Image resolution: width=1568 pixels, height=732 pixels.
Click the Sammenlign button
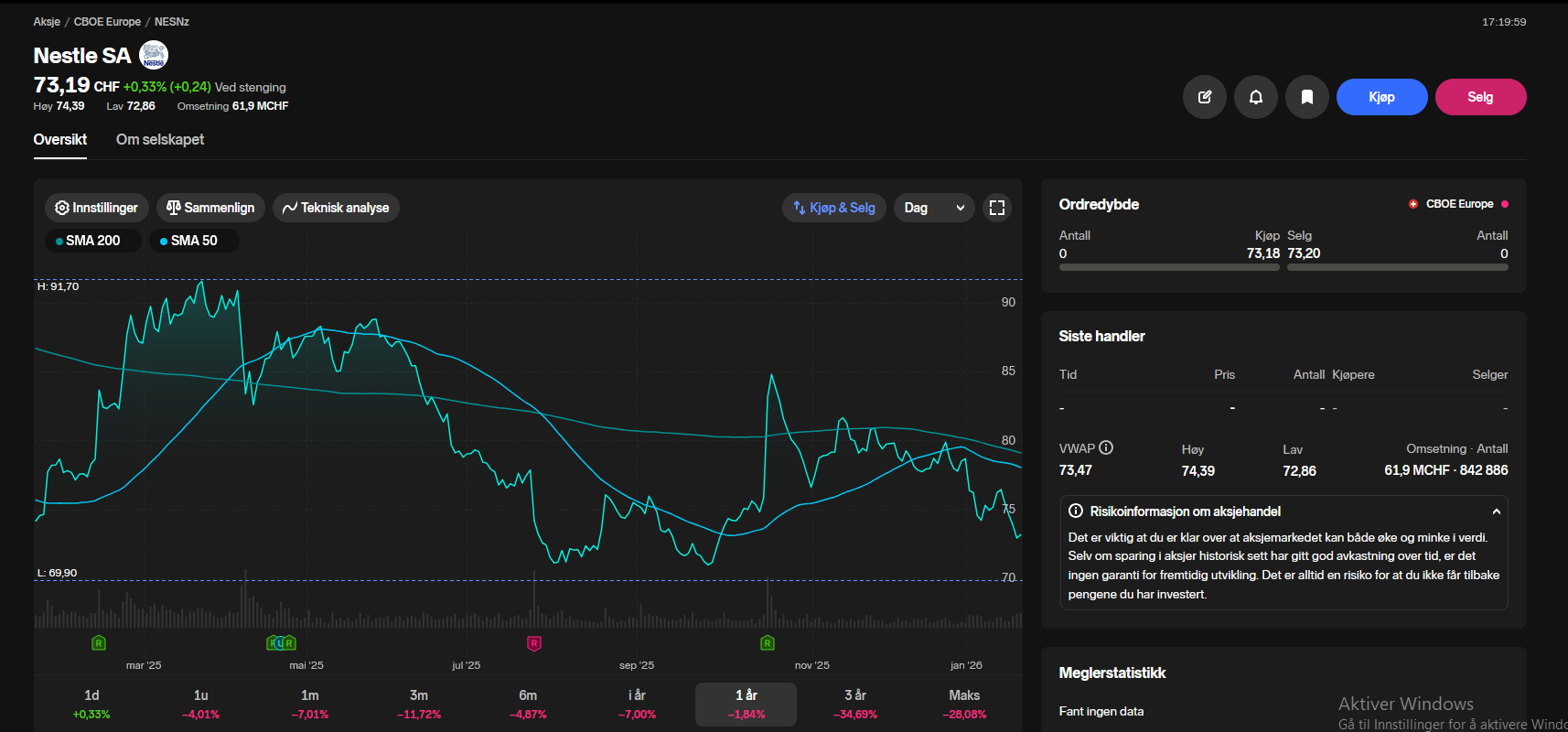point(211,208)
